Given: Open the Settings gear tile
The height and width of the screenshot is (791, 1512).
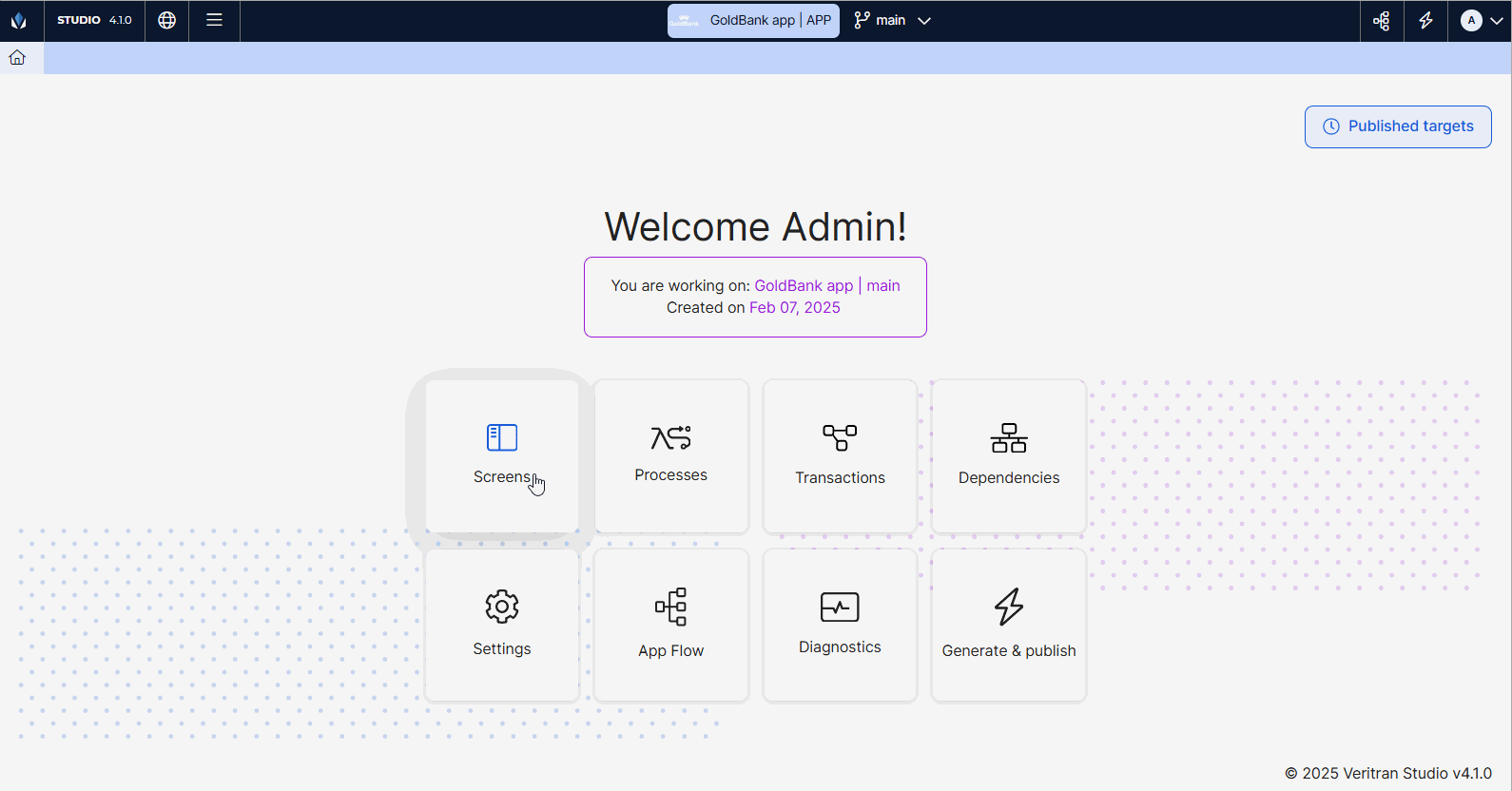Looking at the screenshot, I should click(501, 625).
